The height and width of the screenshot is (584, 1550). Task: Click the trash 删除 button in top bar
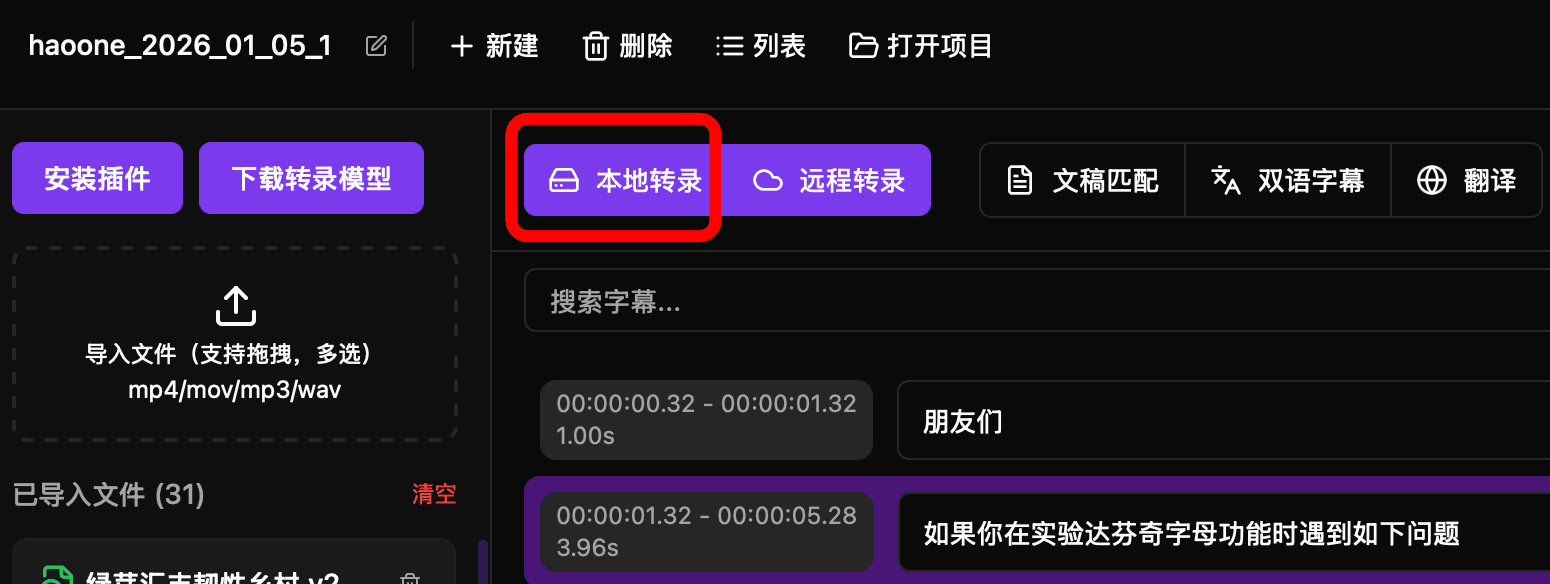[x=628, y=46]
